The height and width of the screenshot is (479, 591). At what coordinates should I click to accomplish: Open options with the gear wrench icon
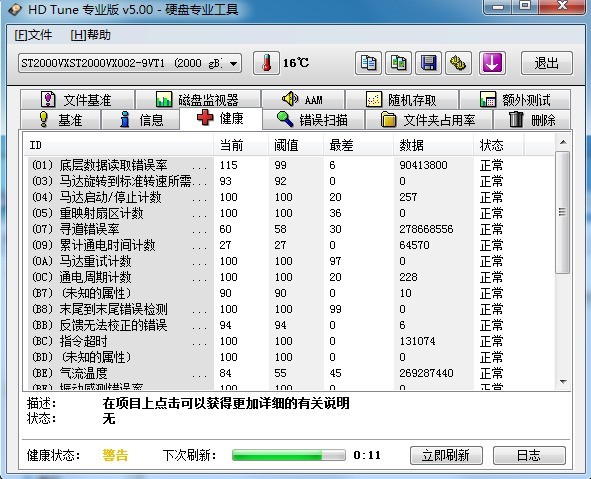pyautogui.click(x=459, y=63)
